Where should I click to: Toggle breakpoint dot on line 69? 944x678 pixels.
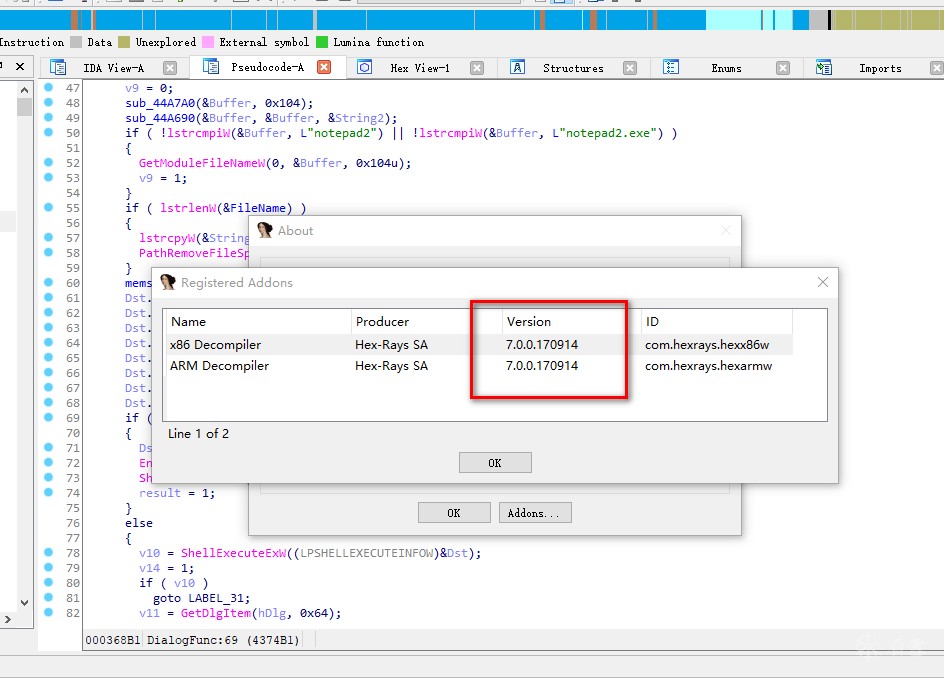pyautogui.click(x=49, y=417)
